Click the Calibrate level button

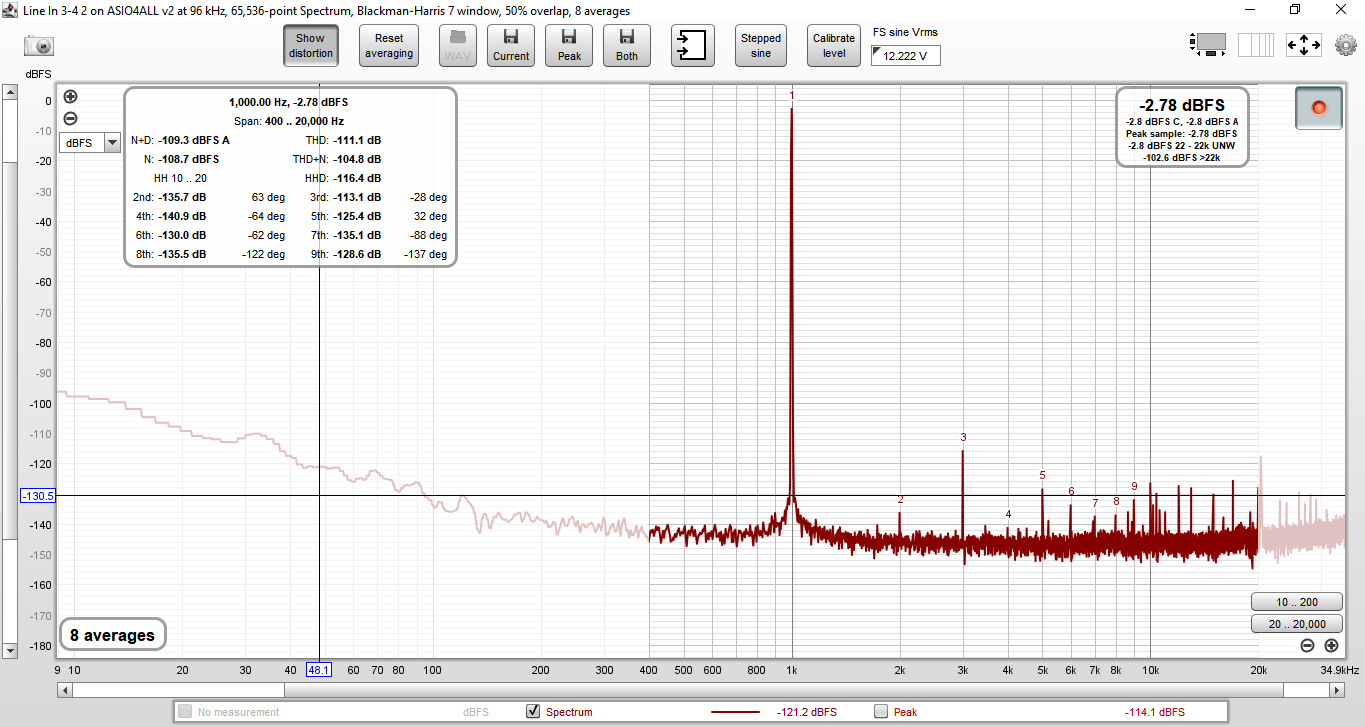point(834,46)
